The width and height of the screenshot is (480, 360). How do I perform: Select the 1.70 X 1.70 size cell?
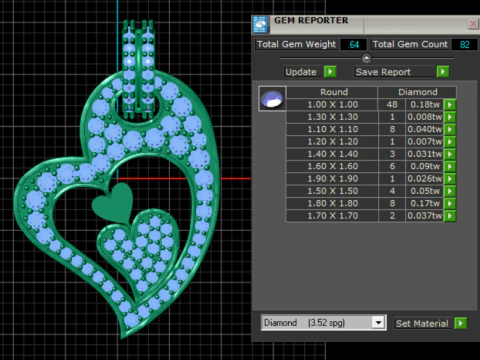point(332,216)
